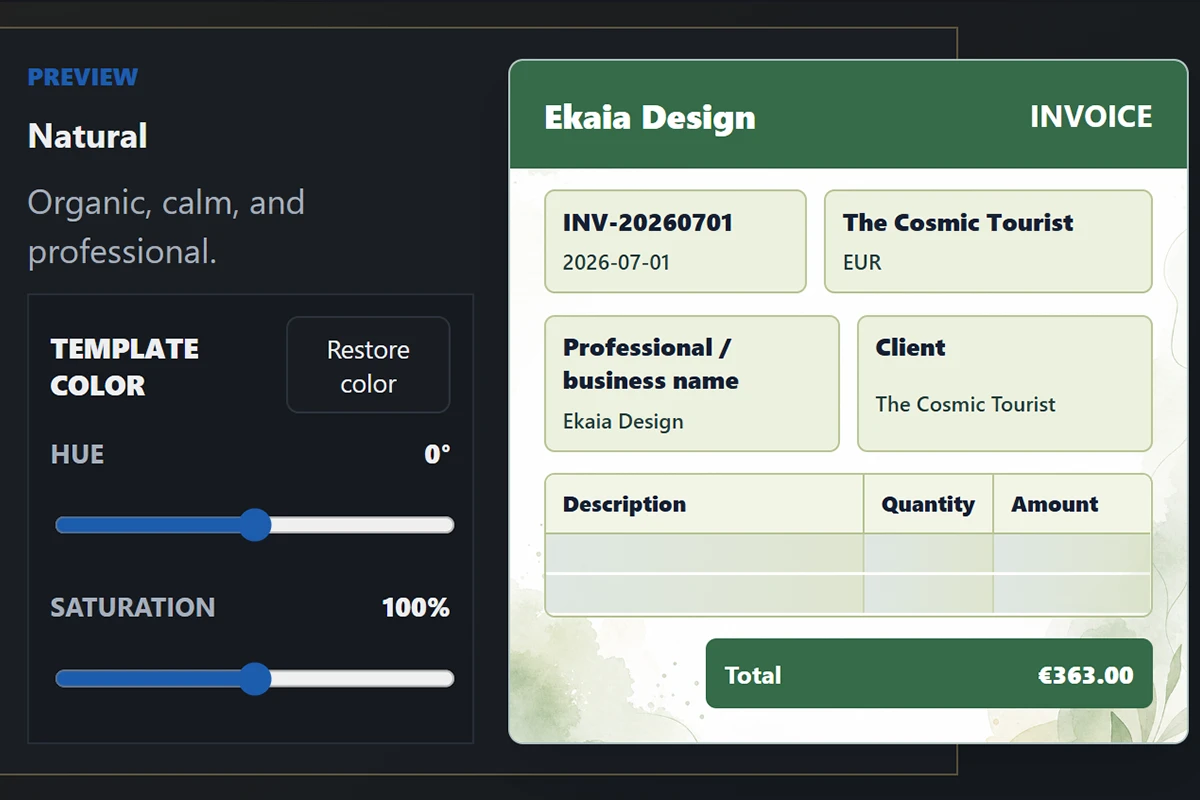Click the Restore color button
Screen dimensions: 1200x800
tap(368, 365)
